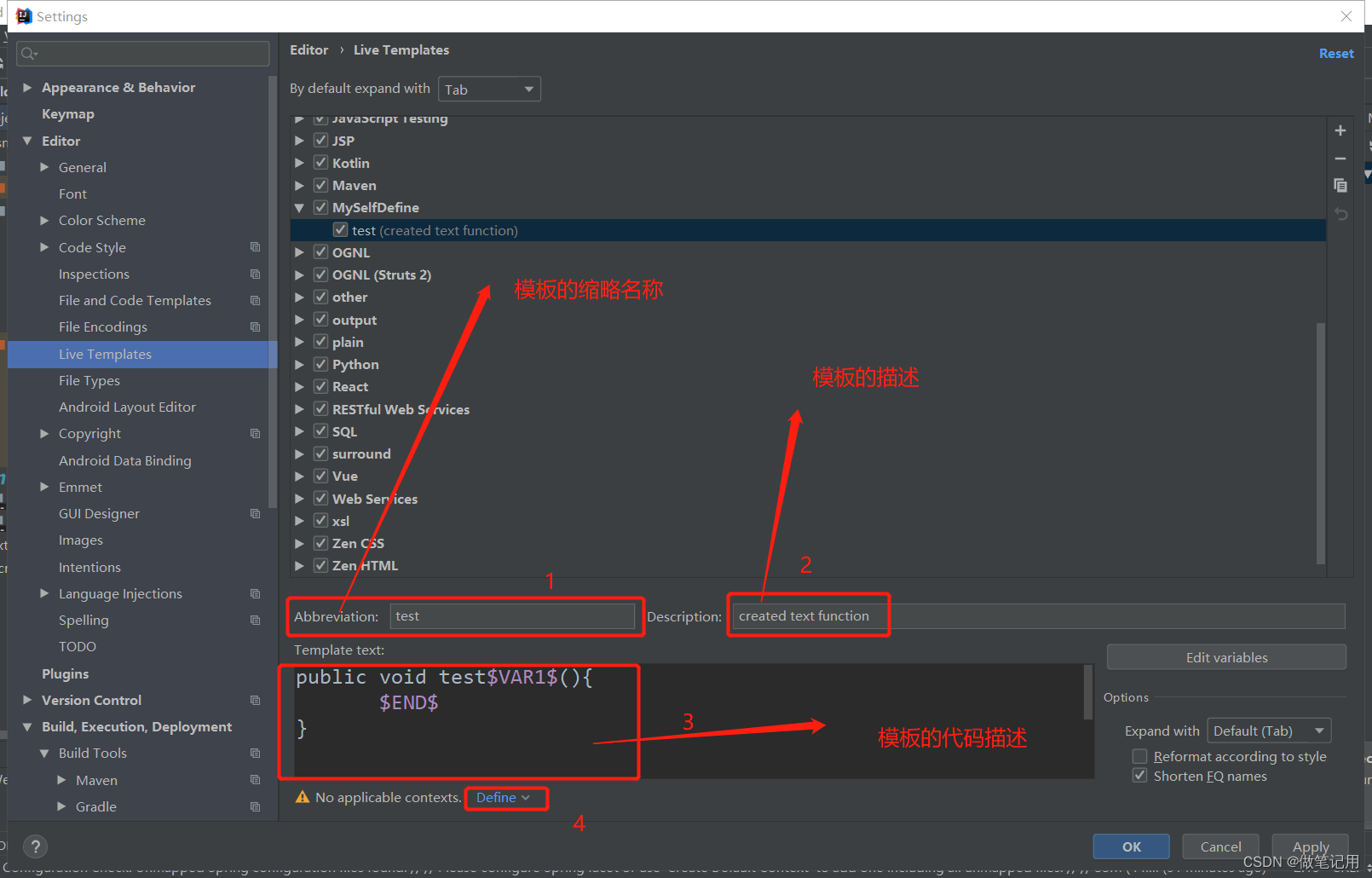The image size is (1372, 878).
Task: Click the Edit variables button
Action: pos(1226,657)
